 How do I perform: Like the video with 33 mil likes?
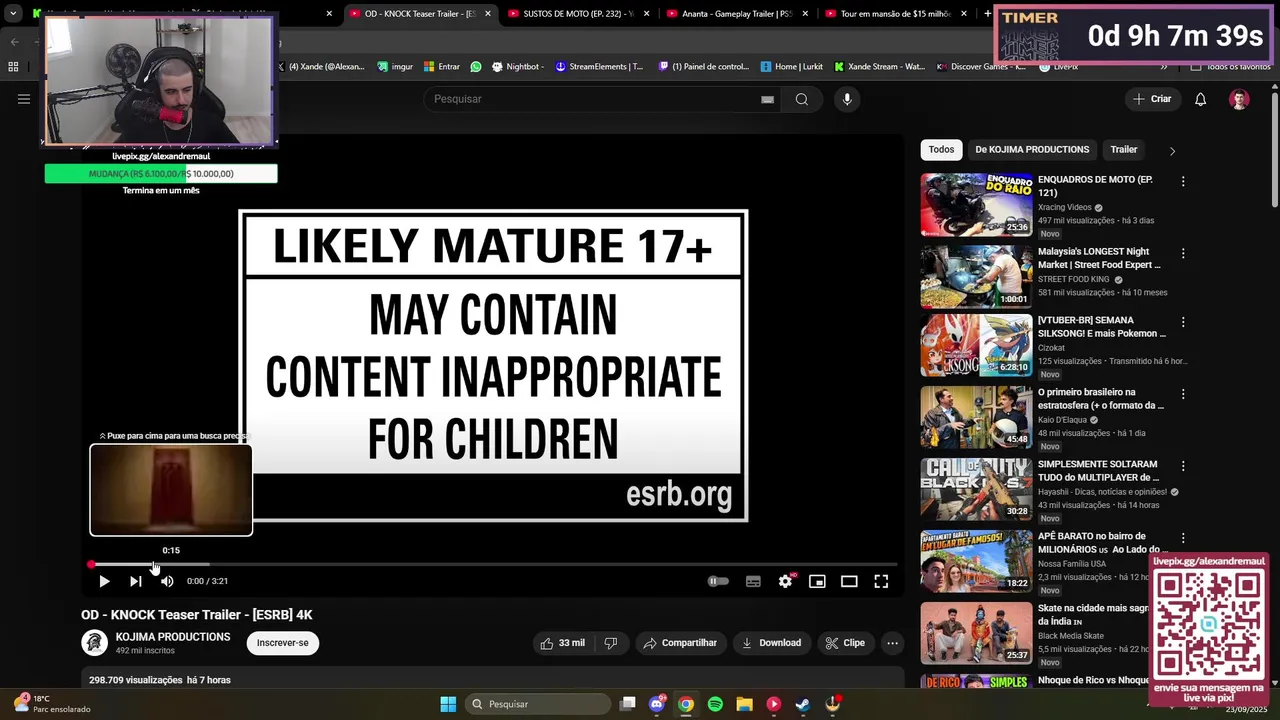562,643
